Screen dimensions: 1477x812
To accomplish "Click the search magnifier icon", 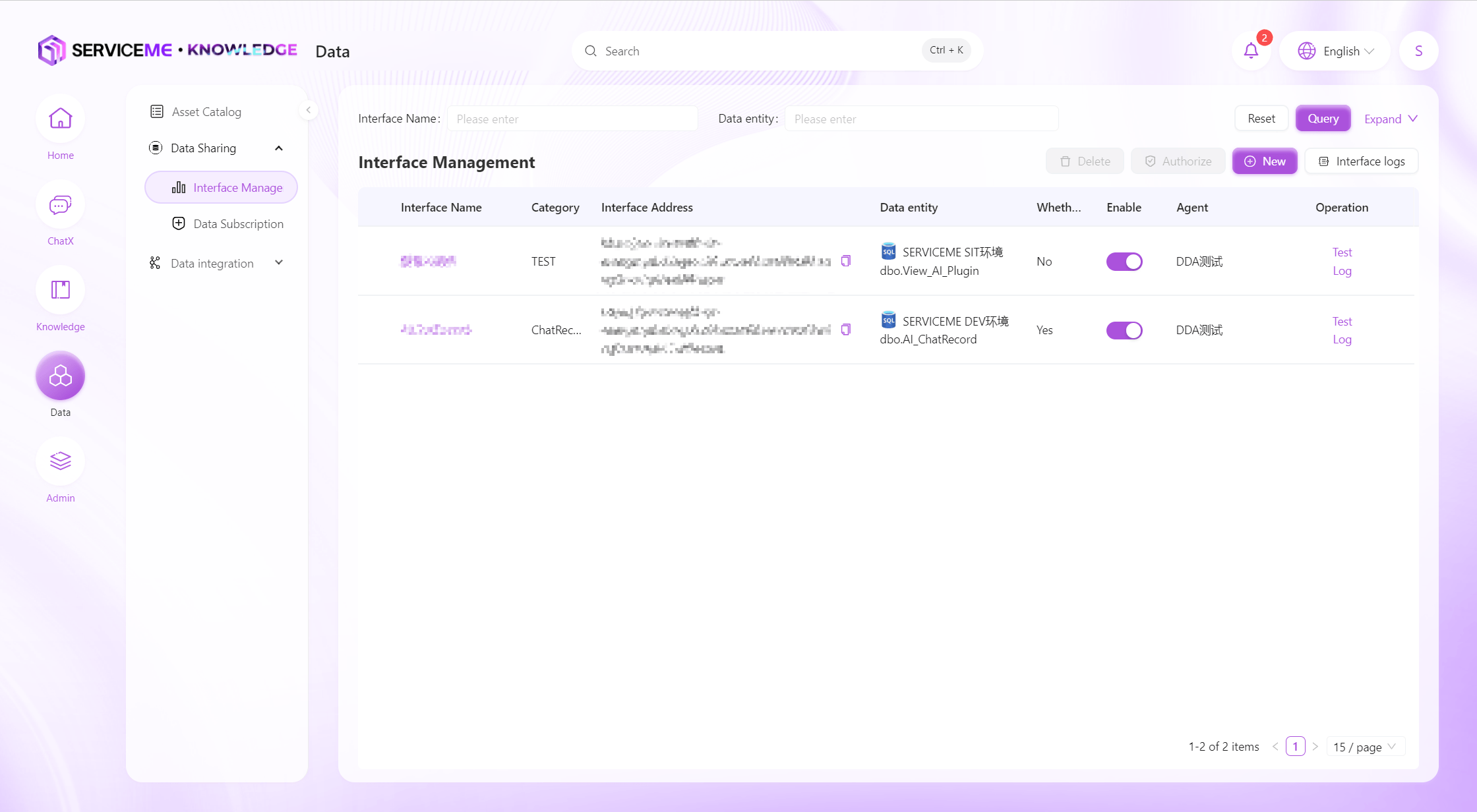I will click(x=591, y=51).
